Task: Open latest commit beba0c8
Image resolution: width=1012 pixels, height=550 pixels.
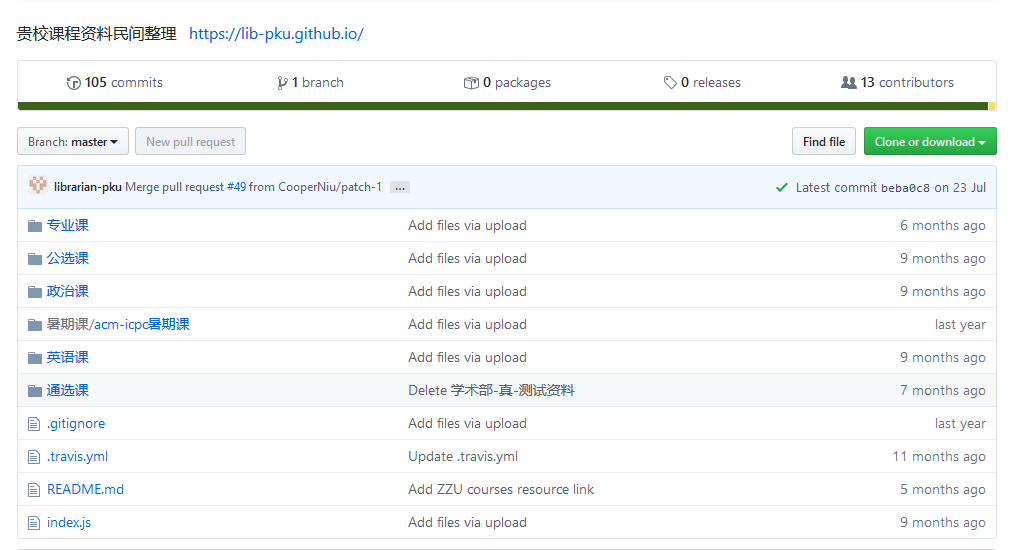Action: tap(905, 188)
